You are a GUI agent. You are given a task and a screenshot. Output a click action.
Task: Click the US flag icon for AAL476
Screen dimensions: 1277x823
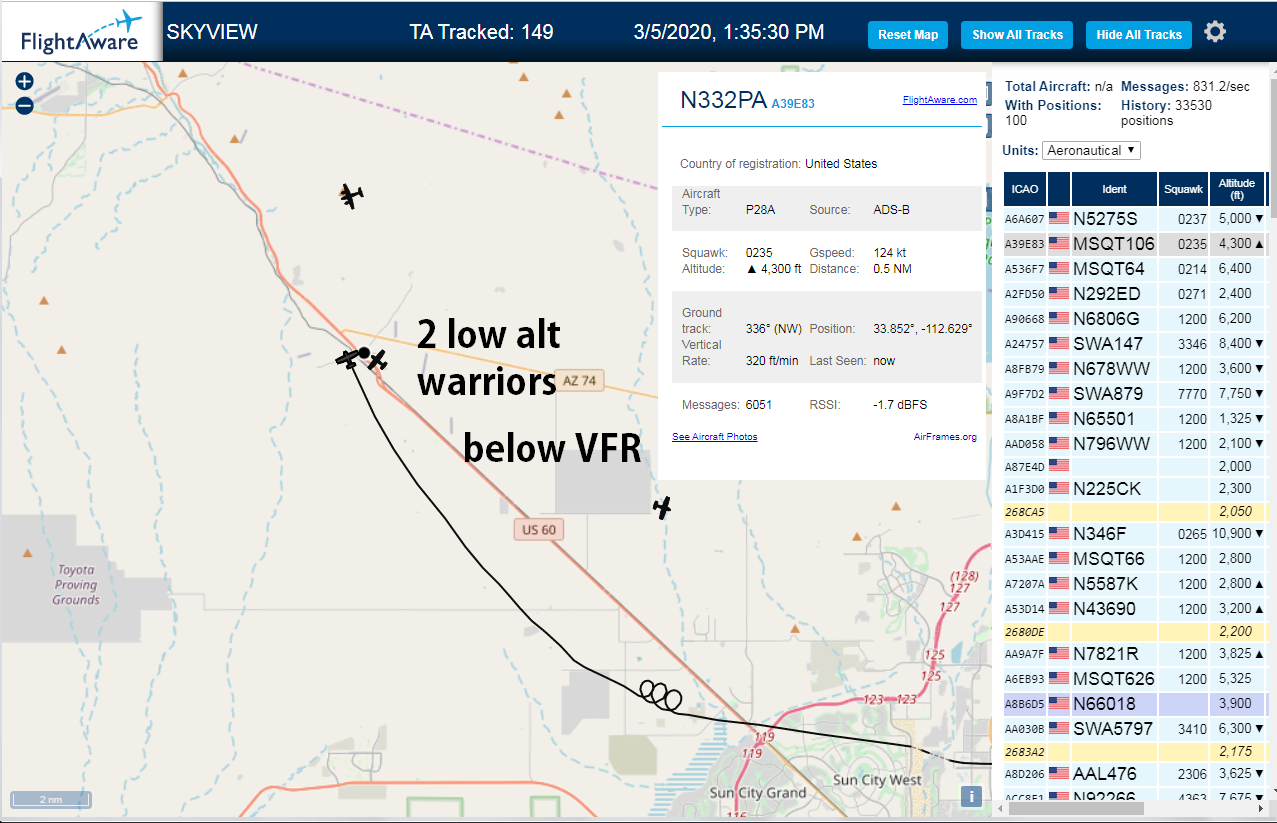[1058, 773]
